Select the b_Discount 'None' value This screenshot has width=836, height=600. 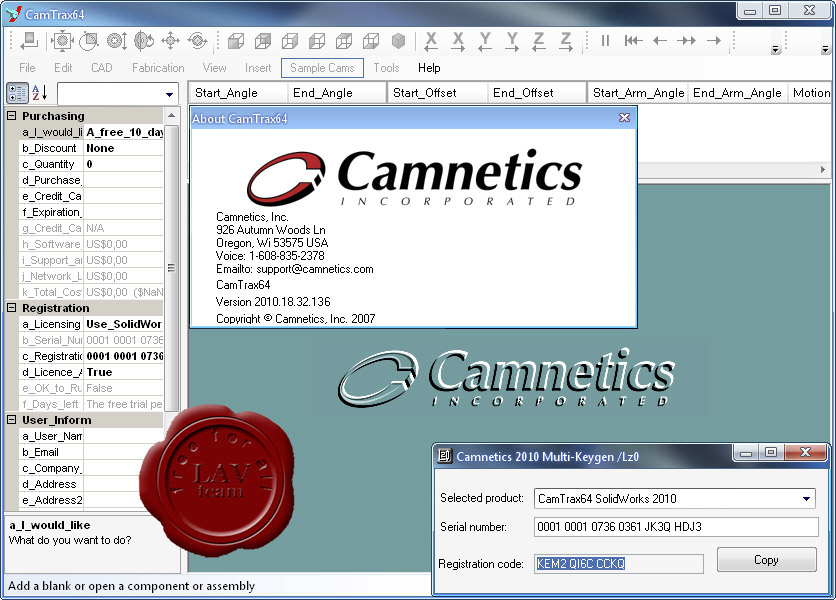click(x=124, y=148)
